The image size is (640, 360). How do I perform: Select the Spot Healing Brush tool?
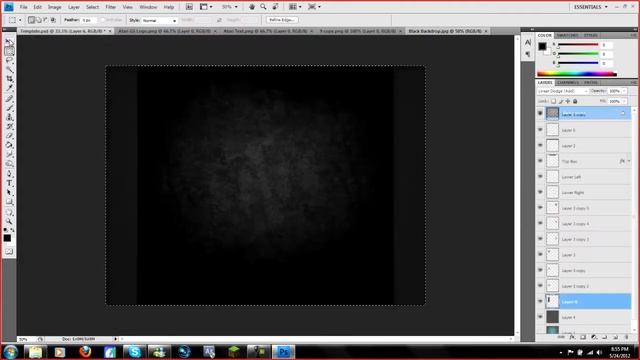(9, 99)
